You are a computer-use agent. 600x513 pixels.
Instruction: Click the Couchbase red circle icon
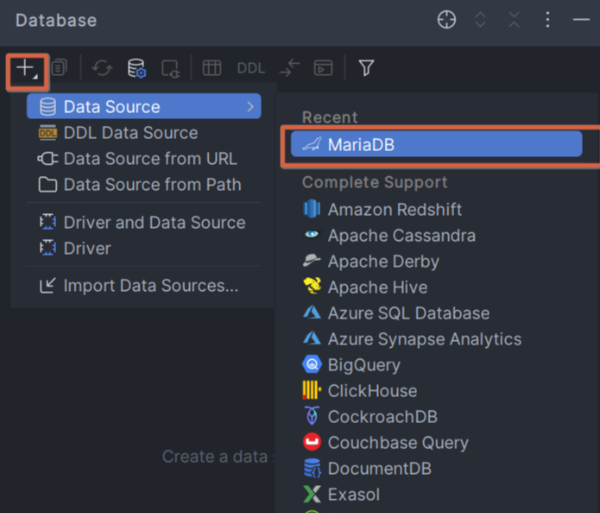(x=312, y=442)
